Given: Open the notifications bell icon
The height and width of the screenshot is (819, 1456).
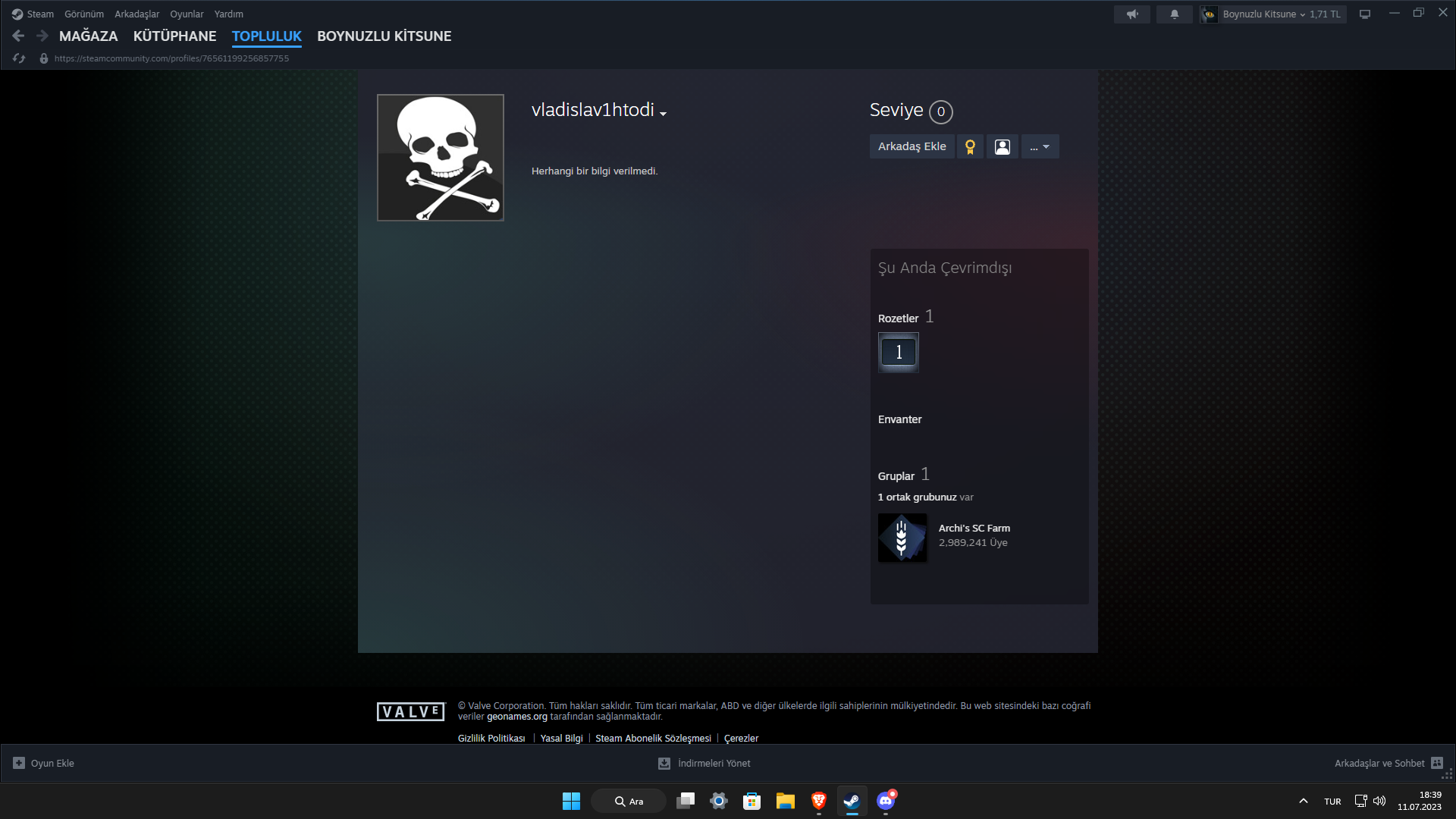Looking at the screenshot, I should pyautogui.click(x=1174, y=14).
